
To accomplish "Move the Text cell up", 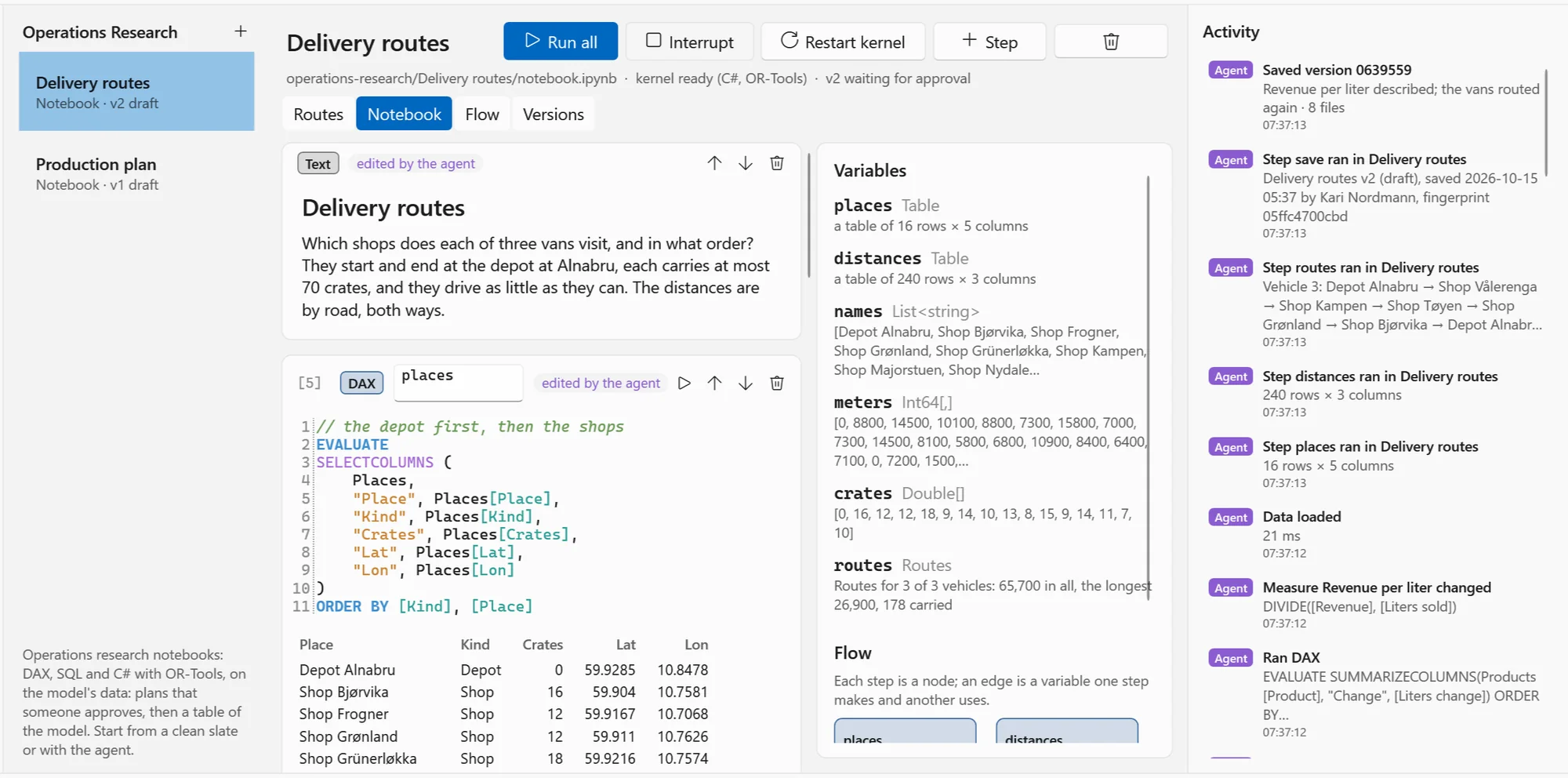I will [x=714, y=163].
